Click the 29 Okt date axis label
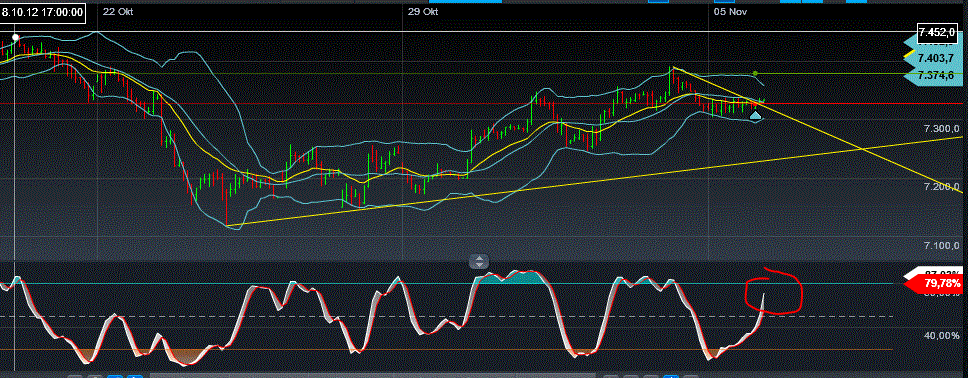This screenshot has width=968, height=378. pos(423,11)
